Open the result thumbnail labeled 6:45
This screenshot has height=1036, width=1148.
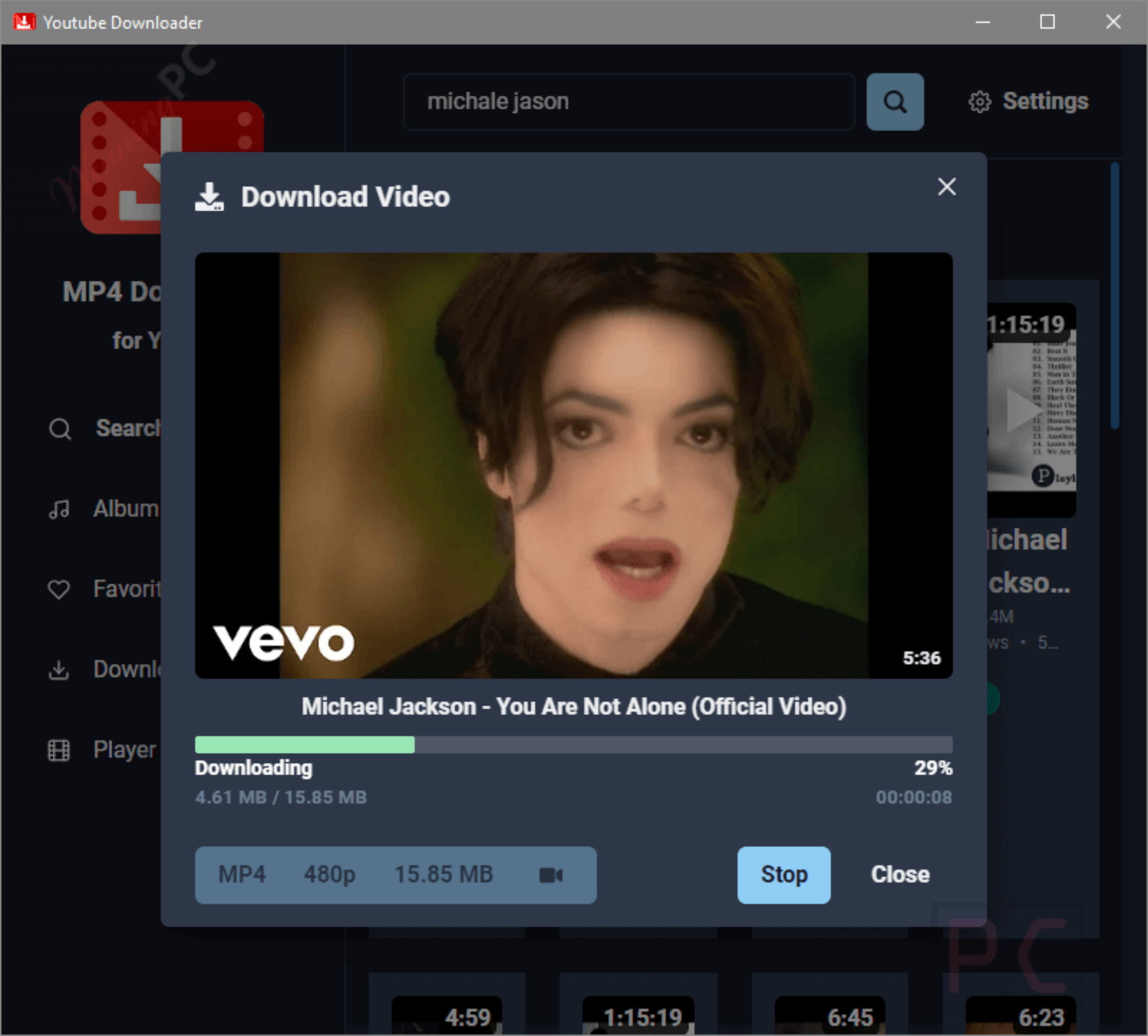pos(830,1015)
